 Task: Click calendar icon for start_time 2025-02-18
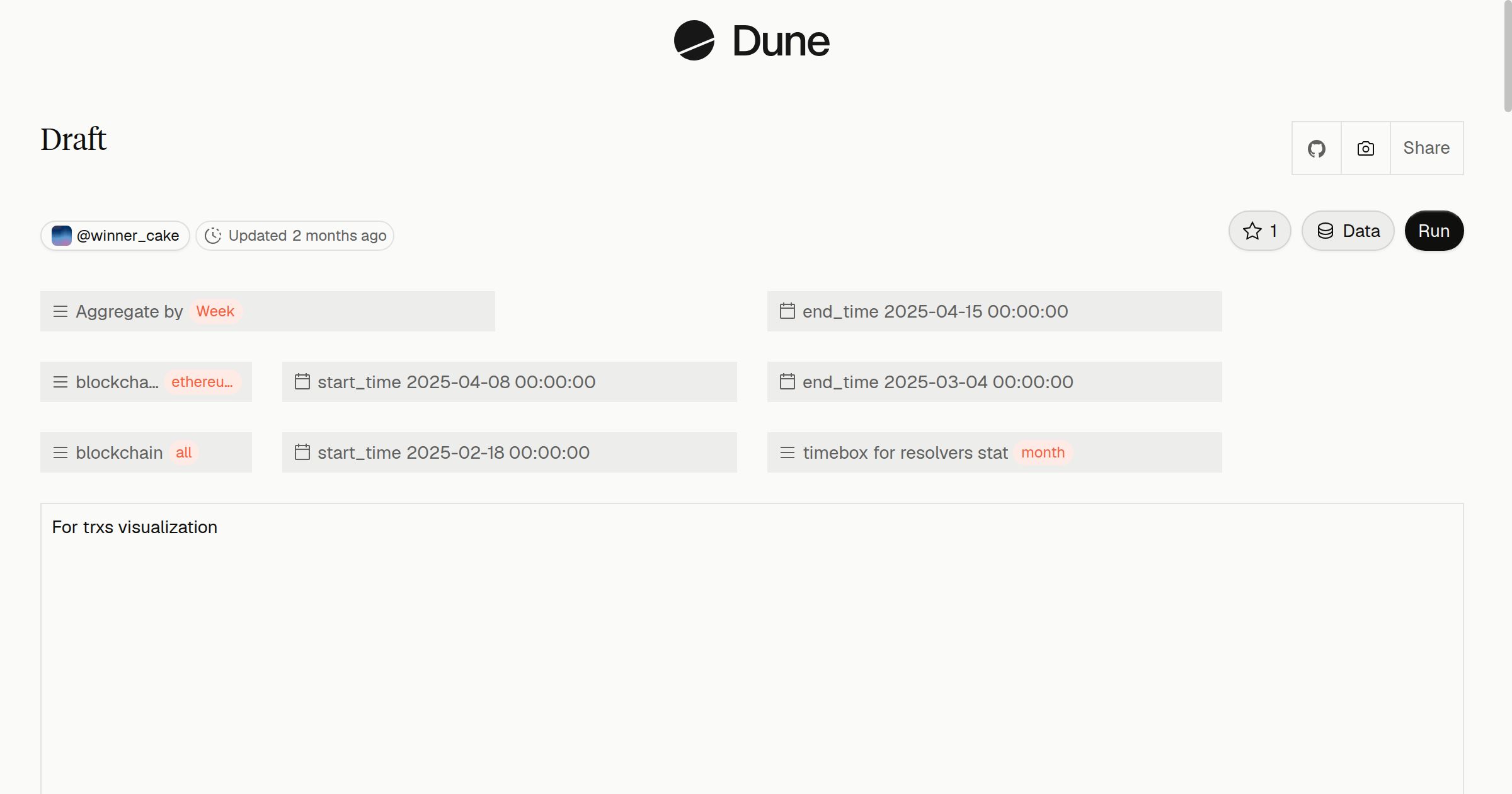(302, 452)
